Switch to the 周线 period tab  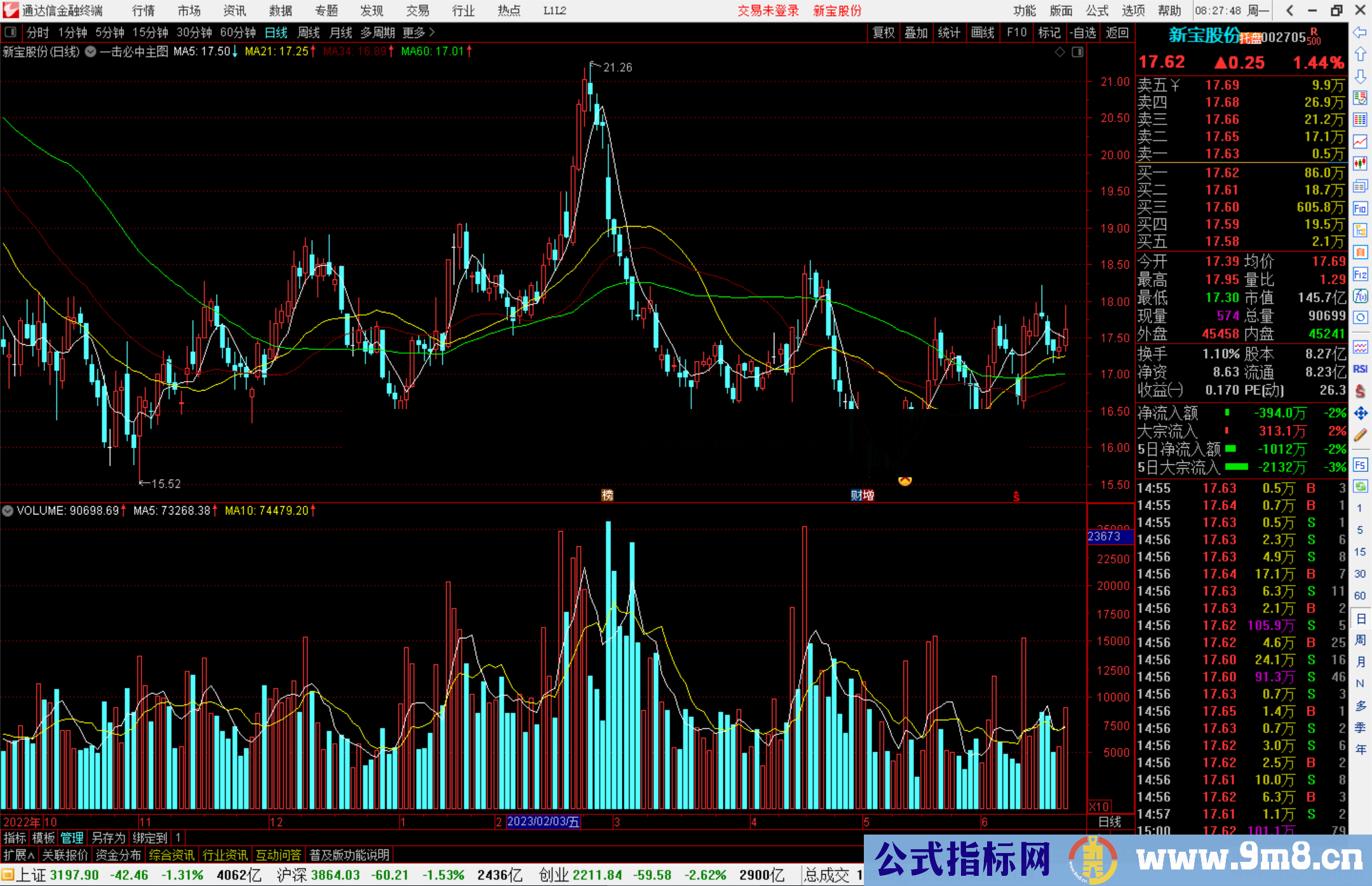(309, 32)
